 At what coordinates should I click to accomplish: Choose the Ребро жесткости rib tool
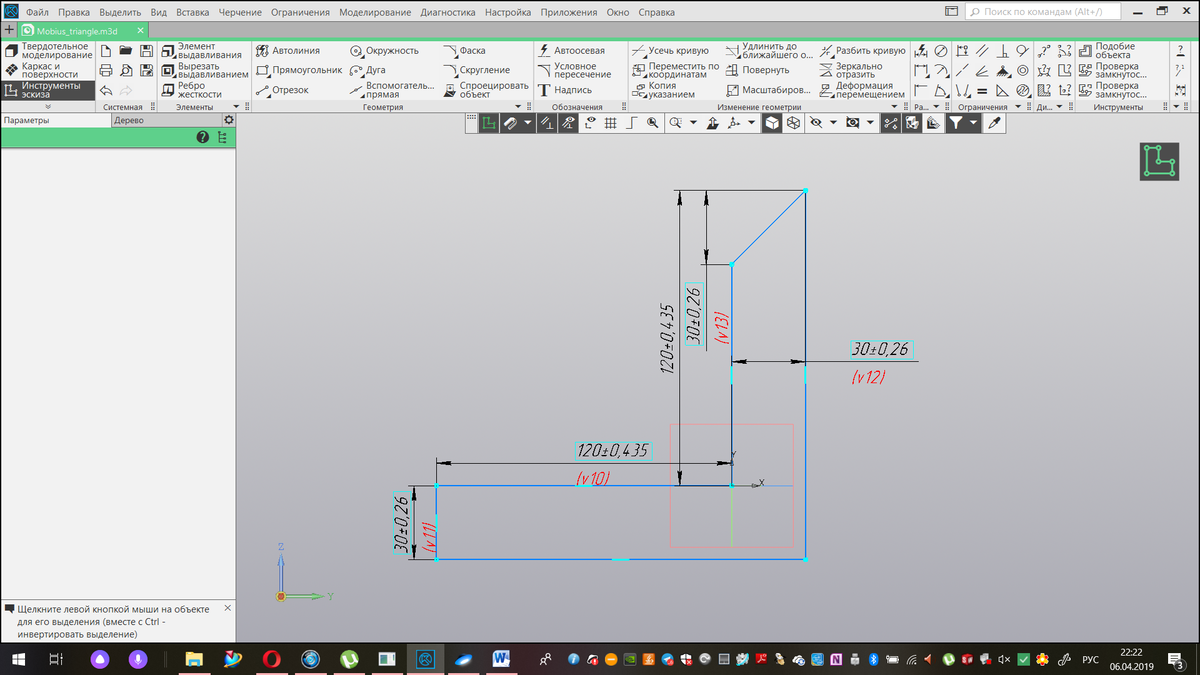coord(192,90)
